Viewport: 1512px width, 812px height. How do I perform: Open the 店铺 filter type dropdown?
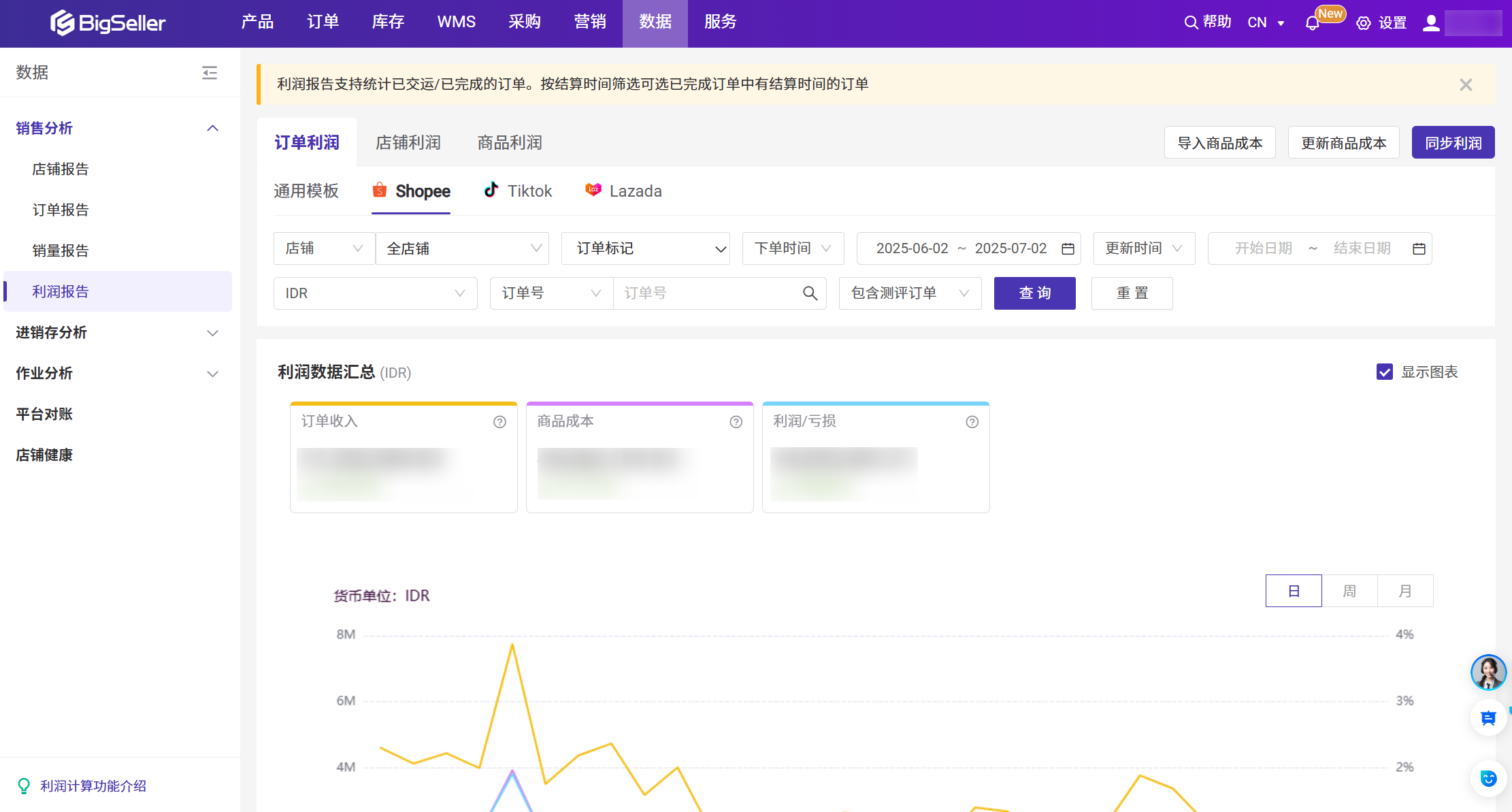point(324,248)
